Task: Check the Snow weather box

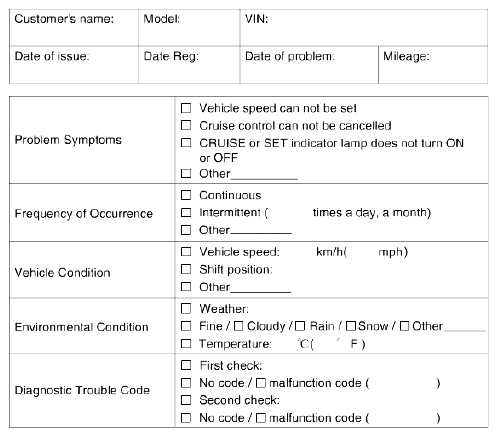Action: pyautogui.click(x=351, y=326)
